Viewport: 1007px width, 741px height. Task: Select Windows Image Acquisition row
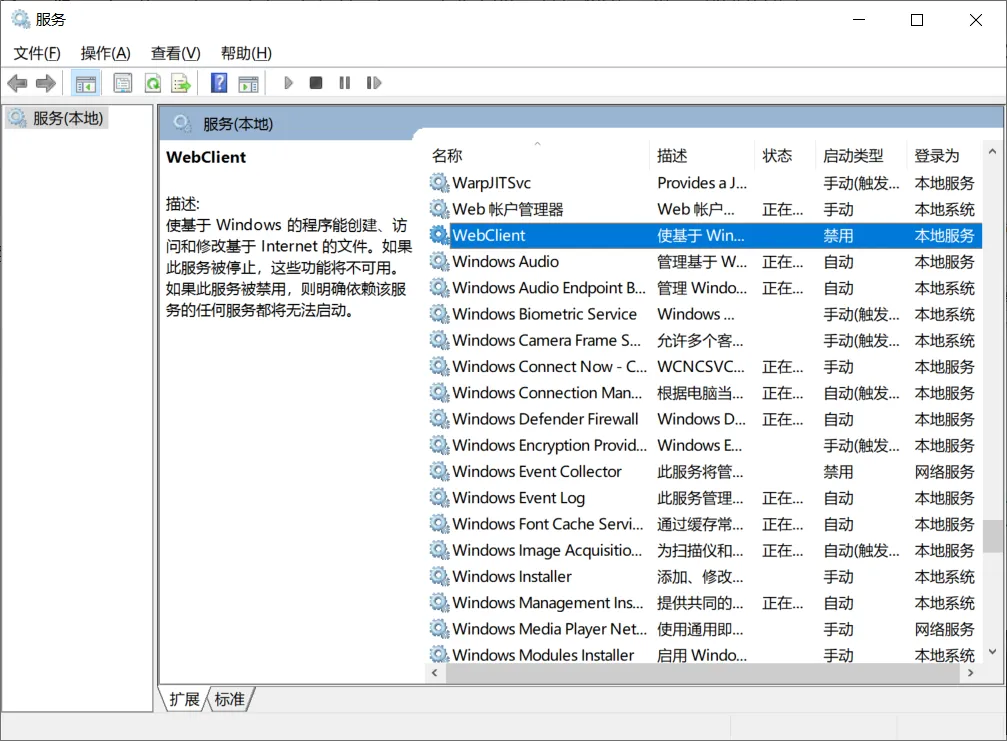(704, 550)
